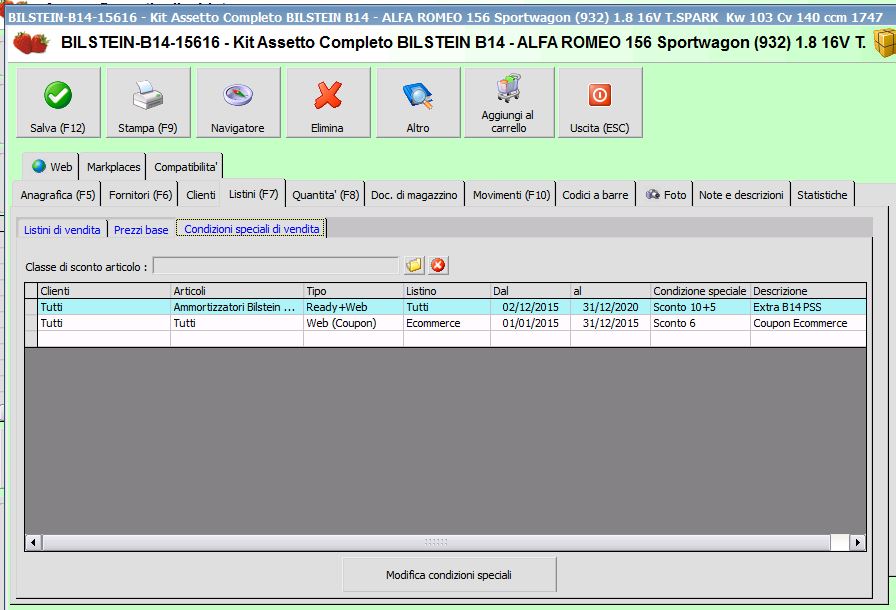The height and width of the screenshot is (610, 896).
Task: Open the Navigatore compass icon
Action: (x=238, y=95)
